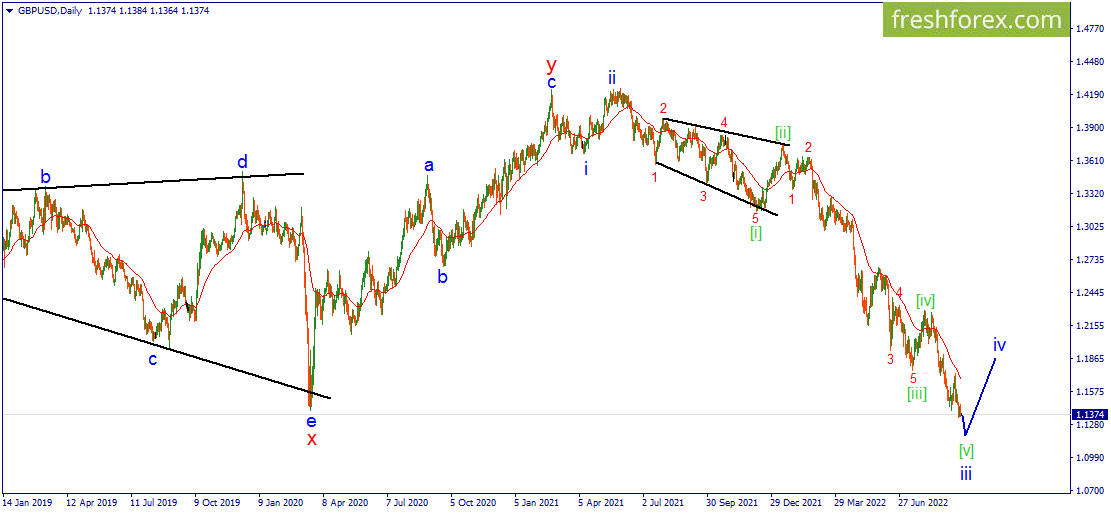This screenshot has width=1111, height=514.
Task: Click the GBPUSD,Daily chart title
Action: coord(49,11)
